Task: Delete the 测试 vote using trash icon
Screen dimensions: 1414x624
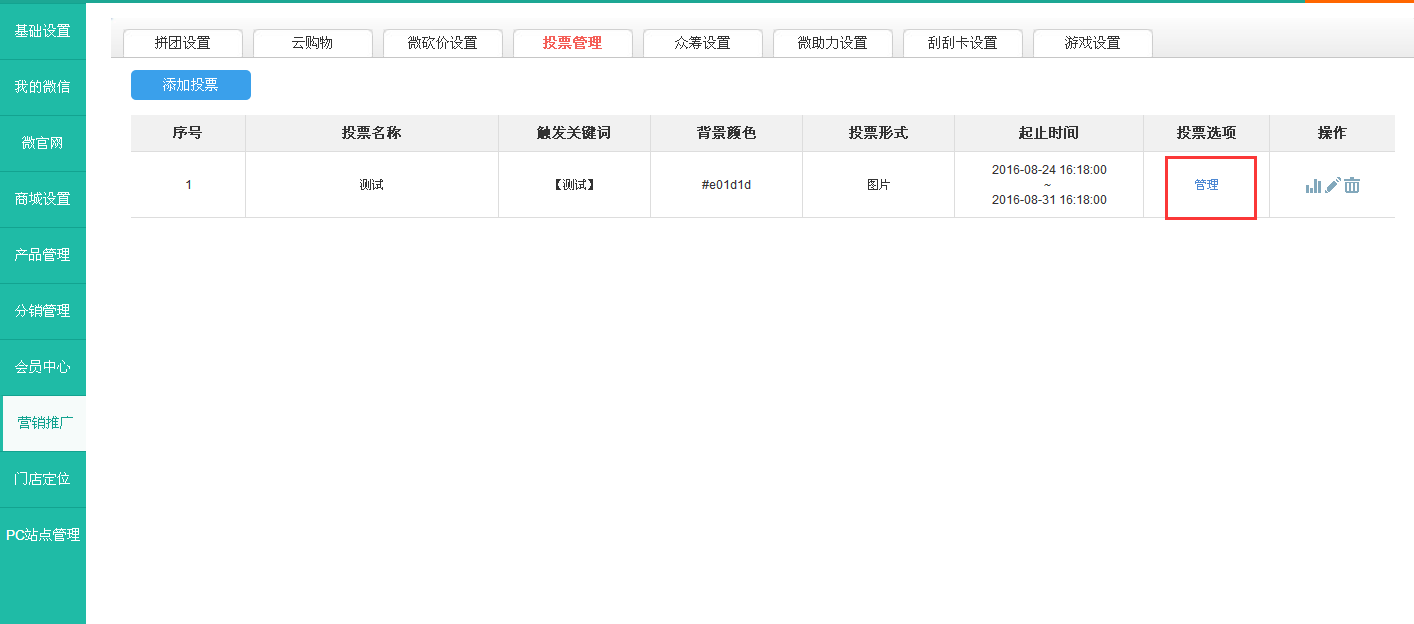Action: point(1352,185)
